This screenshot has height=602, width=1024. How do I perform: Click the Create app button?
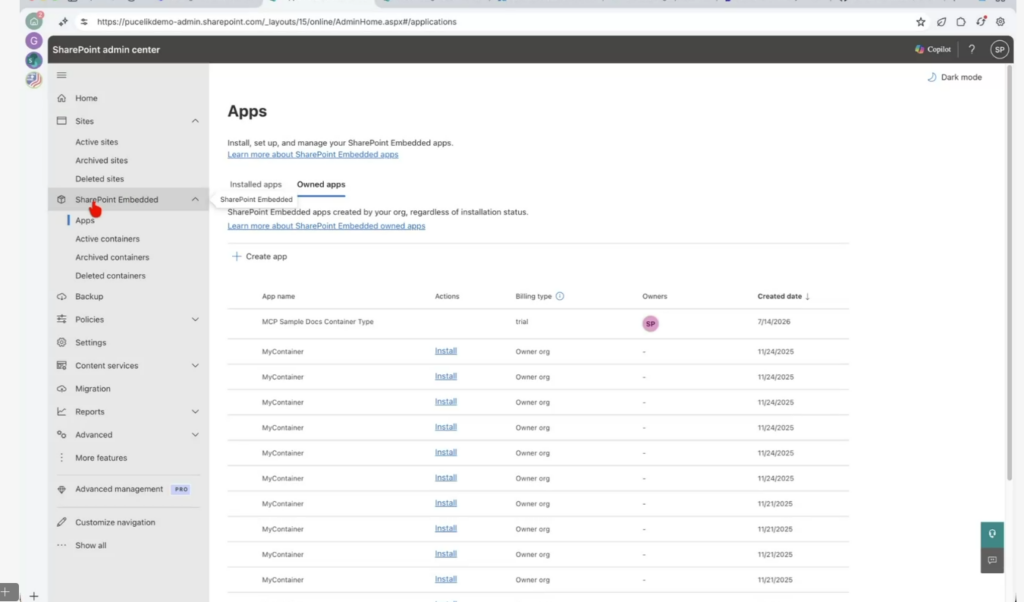tap(259, 256)
